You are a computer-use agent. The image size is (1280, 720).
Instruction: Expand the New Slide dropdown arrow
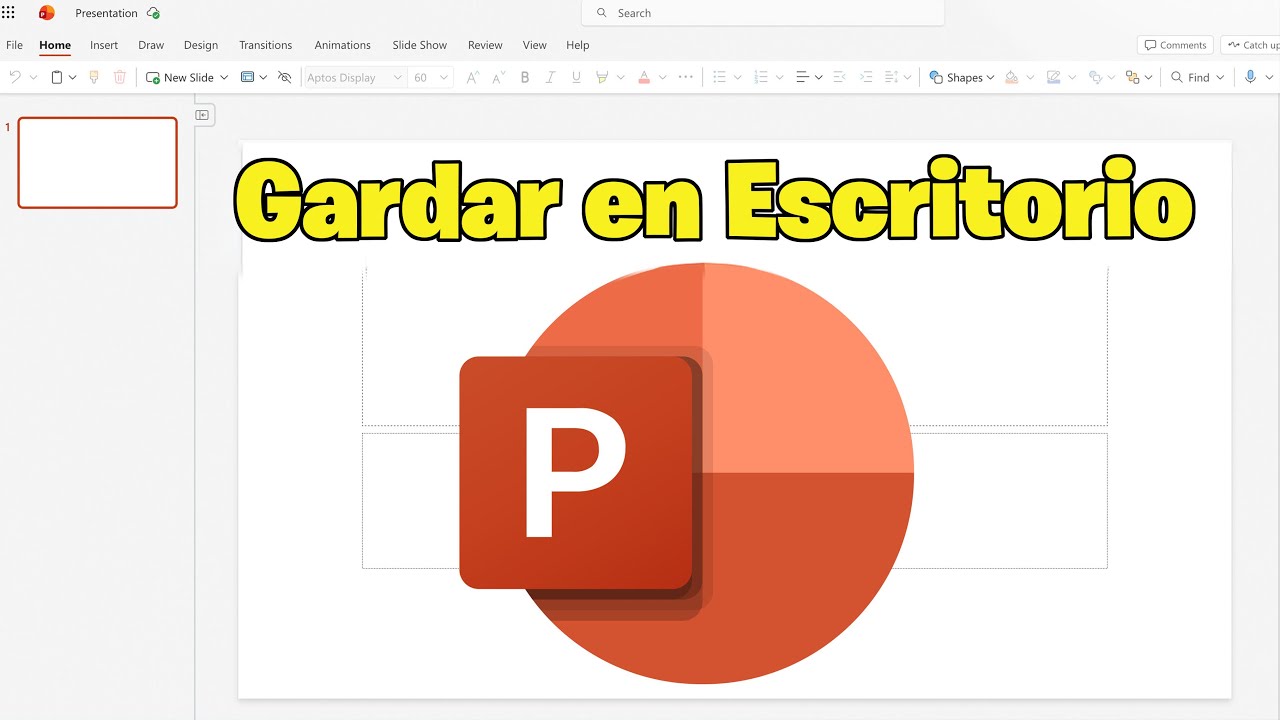point(224,77)
